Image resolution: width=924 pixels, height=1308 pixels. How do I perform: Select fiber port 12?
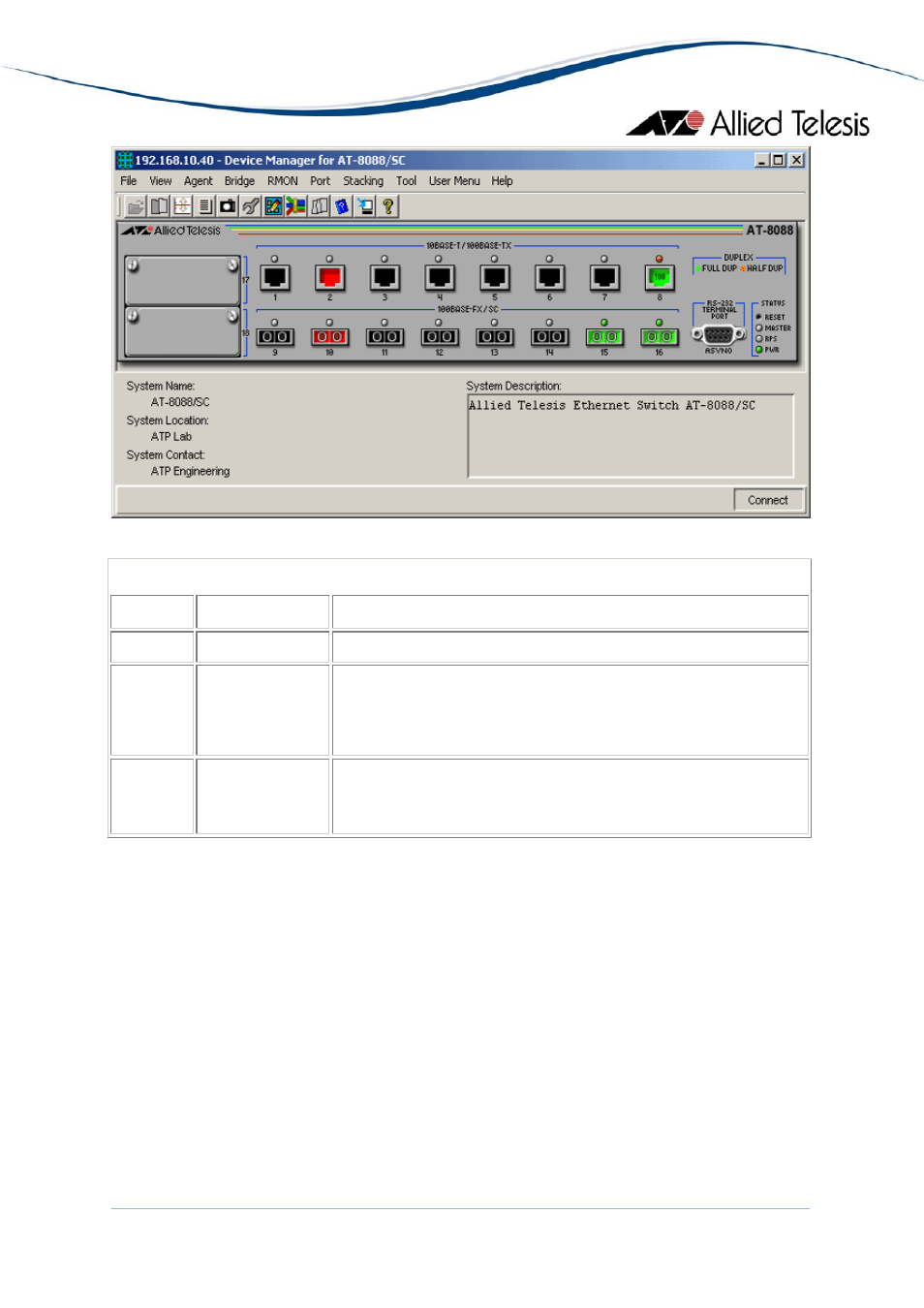(440, 337)
